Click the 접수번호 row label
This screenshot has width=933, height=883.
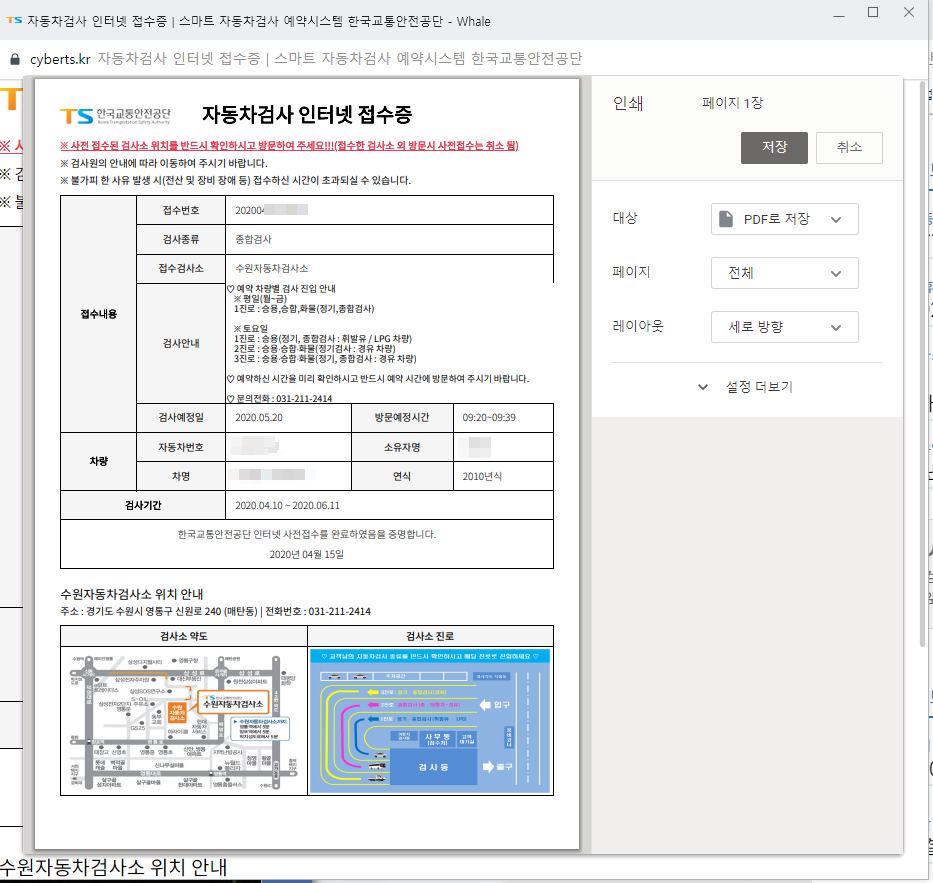[x=181, y=210]
